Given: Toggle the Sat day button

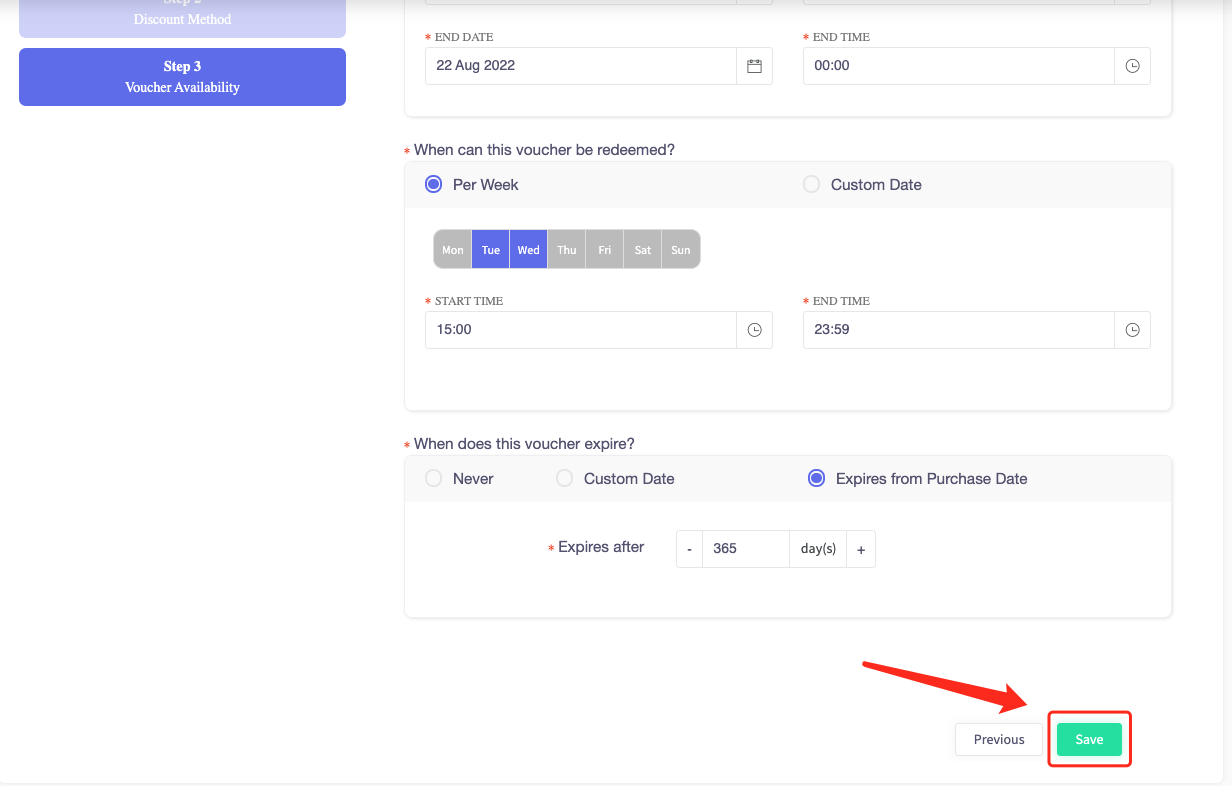Looking at the screenshot, I should [x=643, y=249].
